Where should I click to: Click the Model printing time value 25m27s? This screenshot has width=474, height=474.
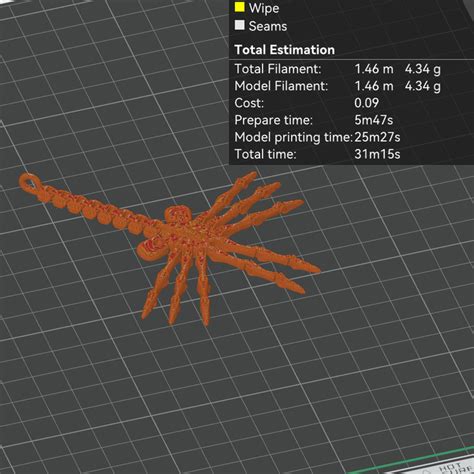point(377,137)
